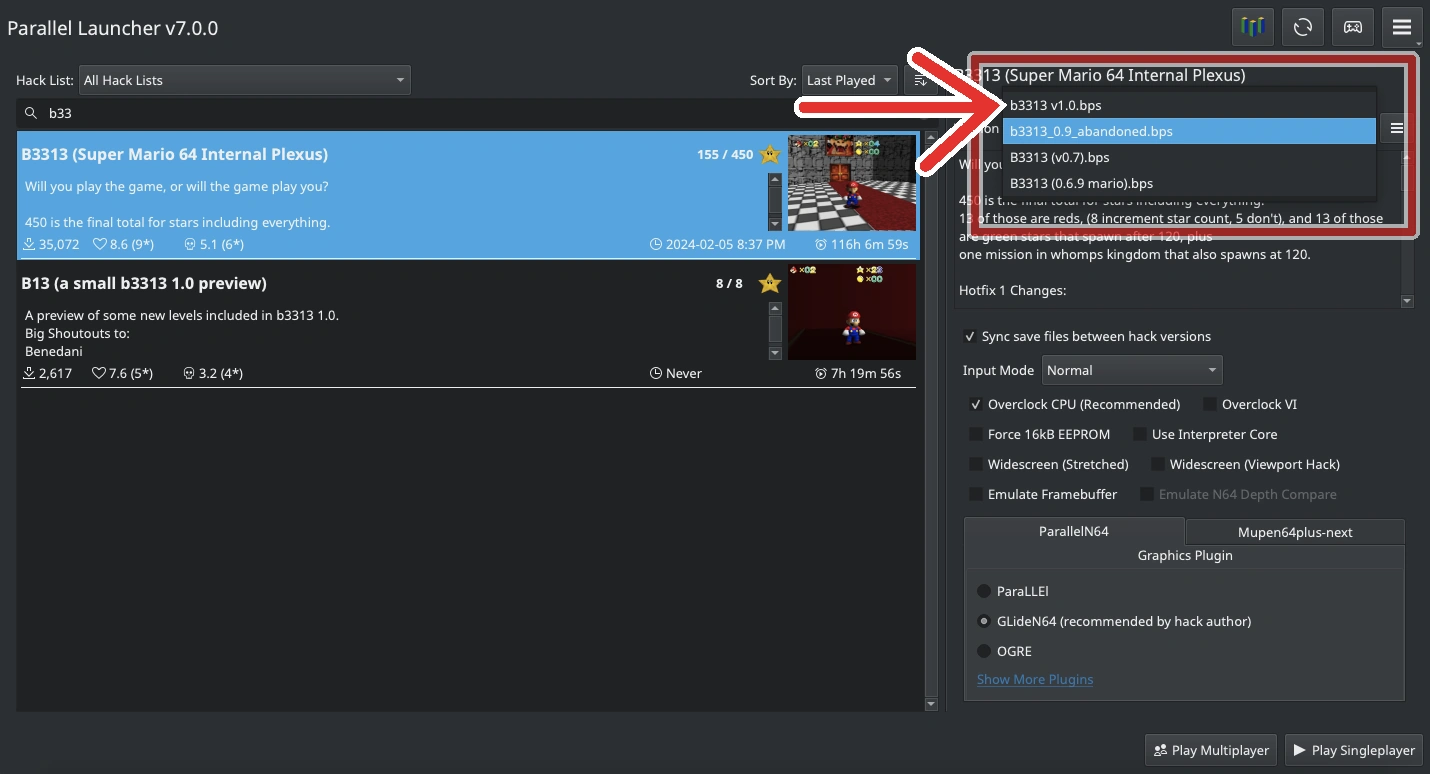Select the GLideN64 graphics plugin

click(x=984, y=621)
